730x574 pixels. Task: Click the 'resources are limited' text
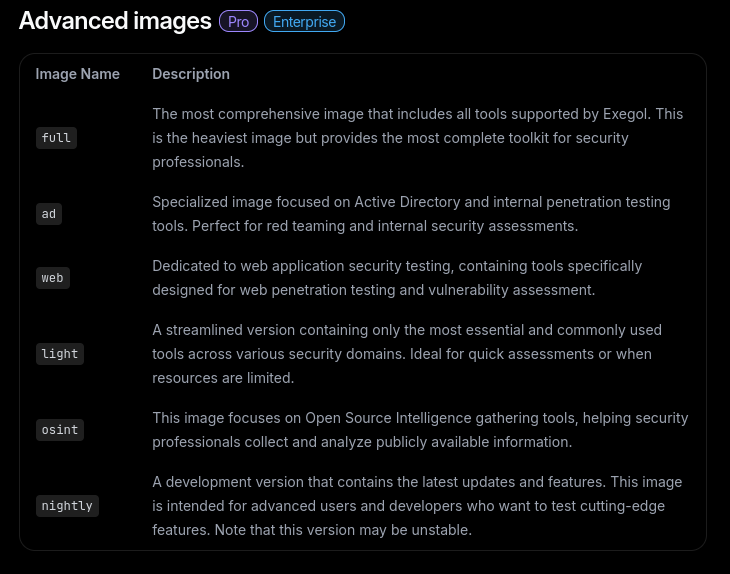(223, 378)
